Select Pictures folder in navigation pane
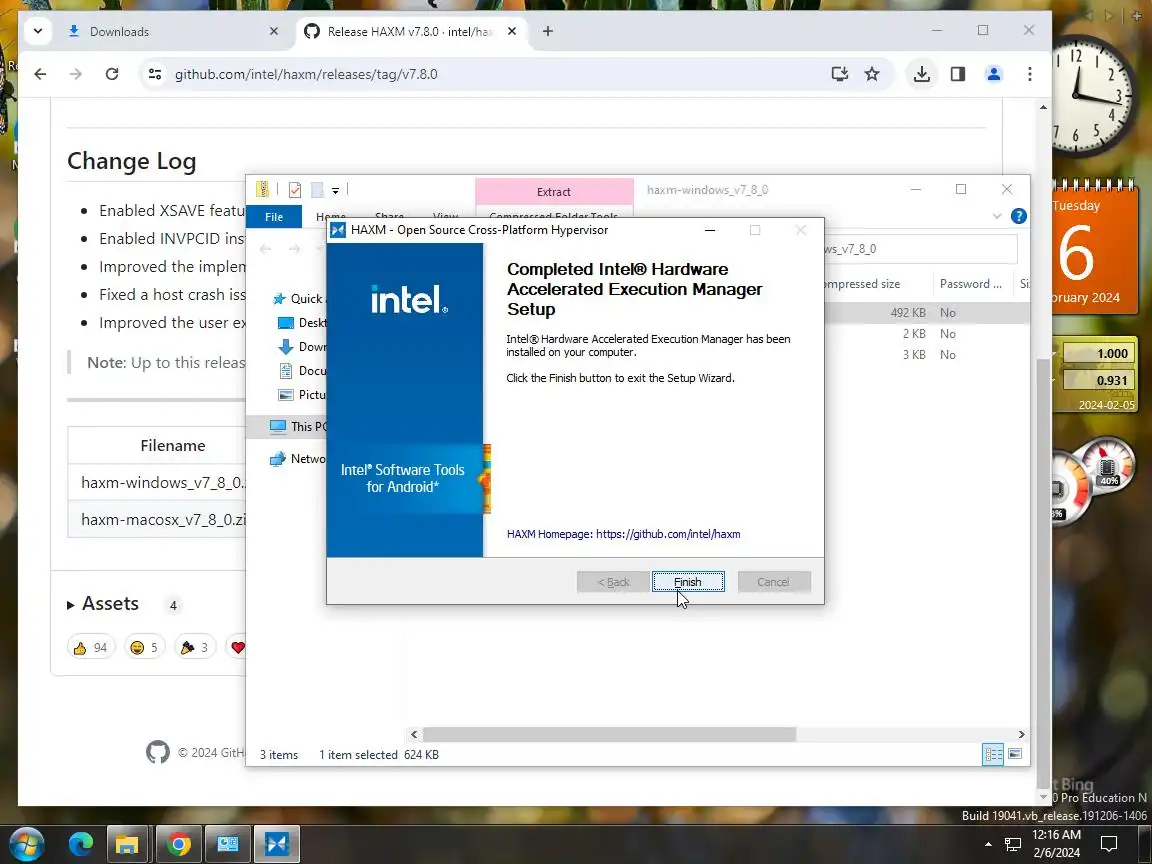Image resolution: width=1152 pixels, height=864 pixels. [x=301, y=395]
